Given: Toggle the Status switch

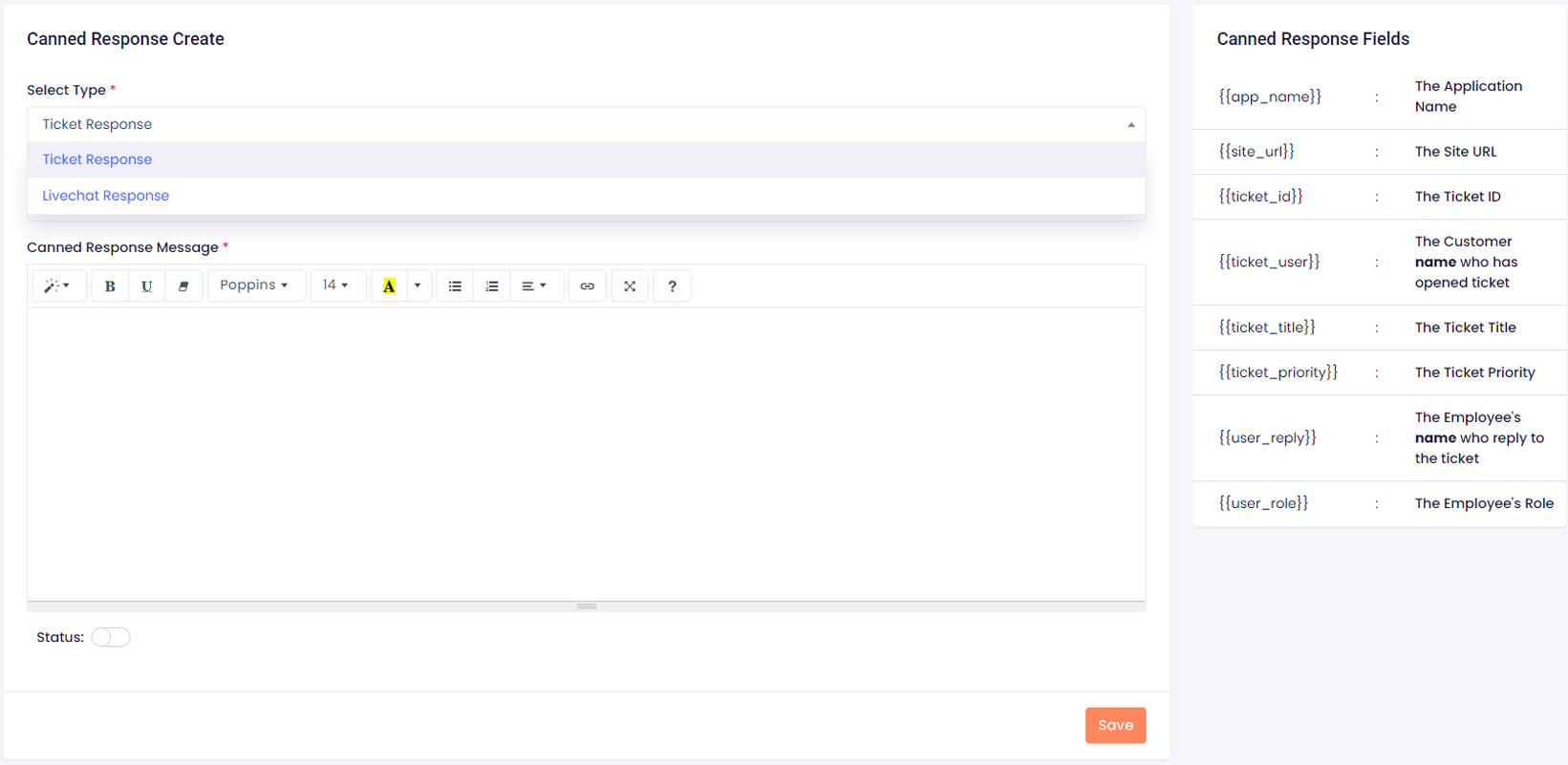Looking at the screenshot, I should [111, 637].
